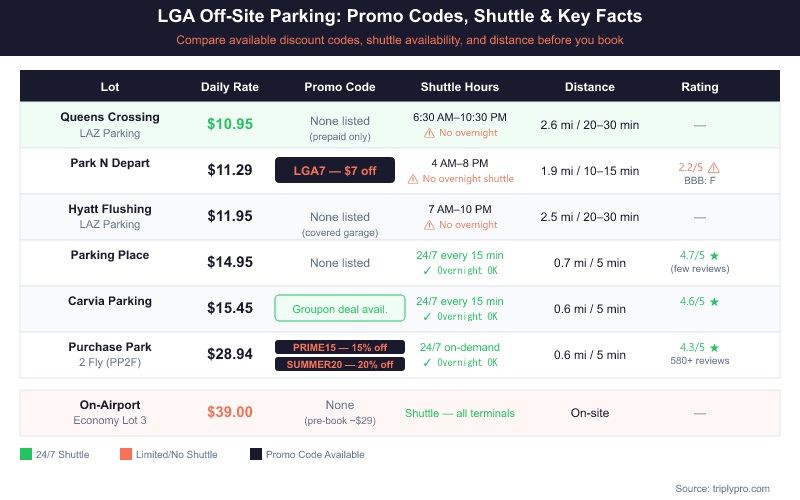Click the Overnight OK checkmark for Carvia Parking
The height and width of the screenshot is (500, 800).
[427, 317]
